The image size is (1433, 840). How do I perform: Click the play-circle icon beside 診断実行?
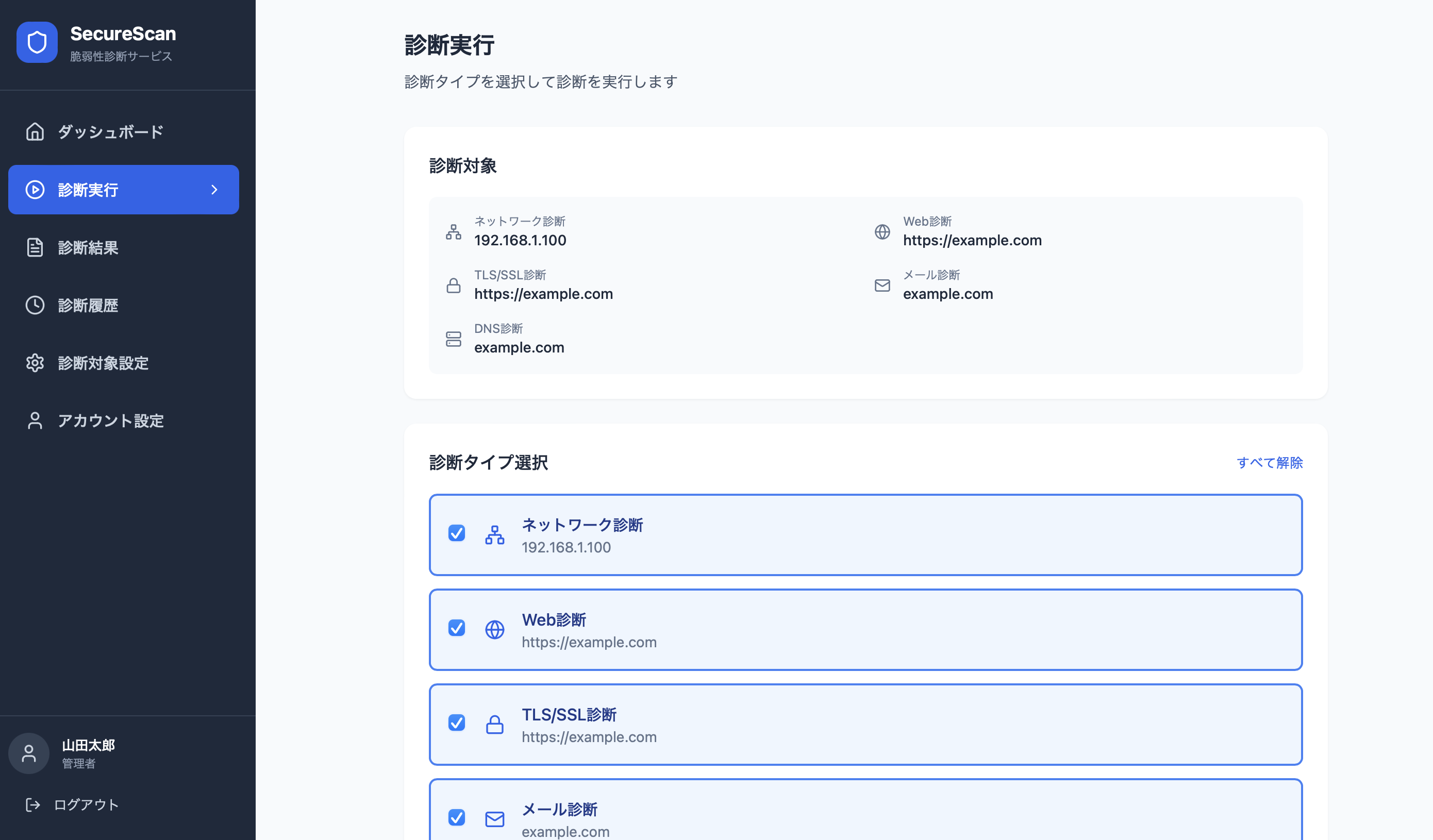(x=35, y=190)
